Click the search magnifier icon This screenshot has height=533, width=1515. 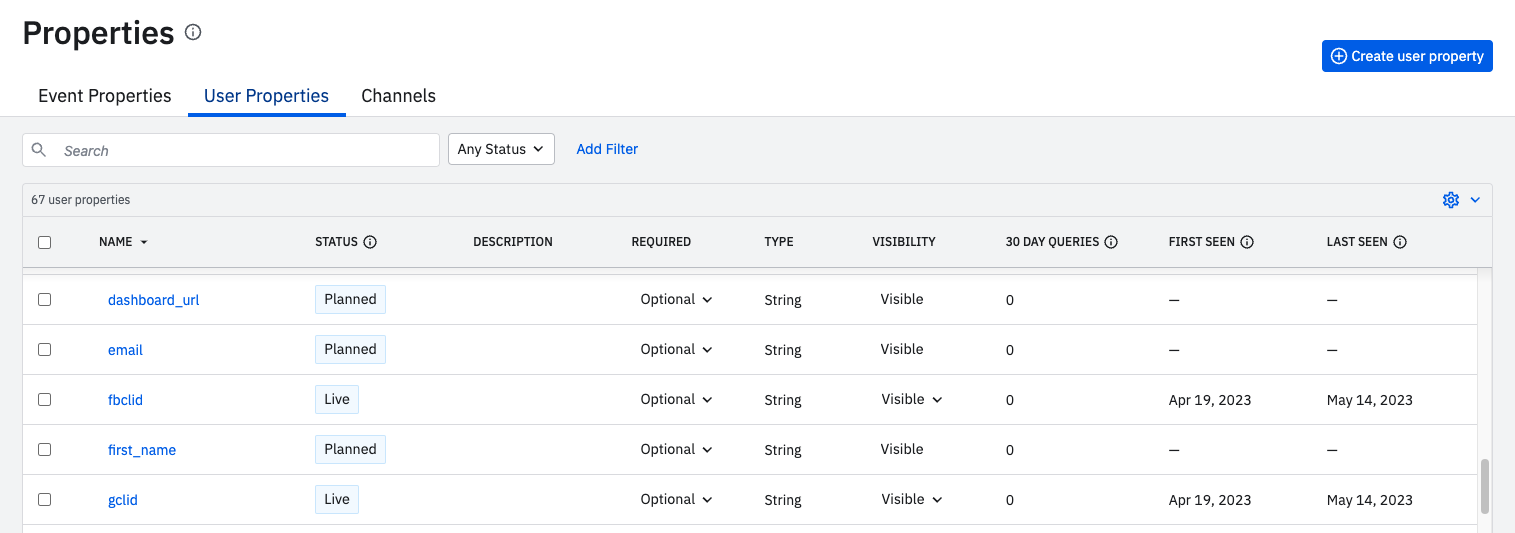(x=39, y=150)
